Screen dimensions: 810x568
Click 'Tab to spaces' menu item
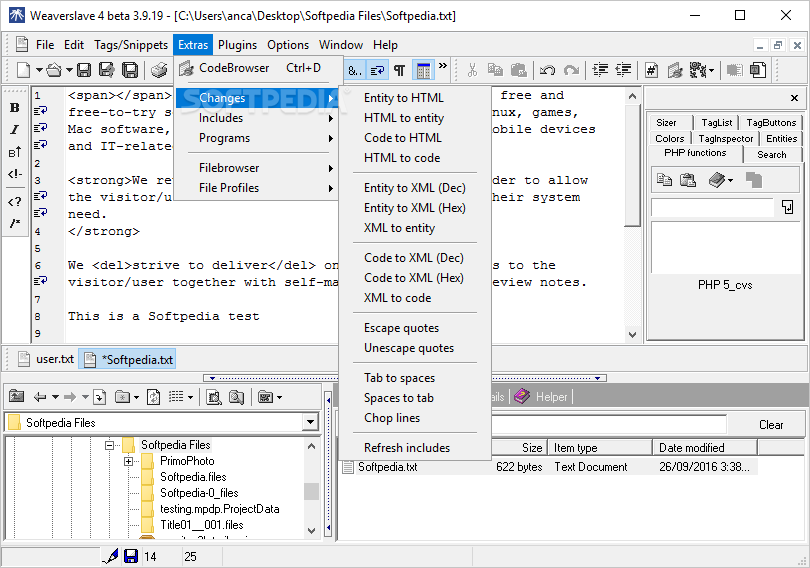click(415, 378)
